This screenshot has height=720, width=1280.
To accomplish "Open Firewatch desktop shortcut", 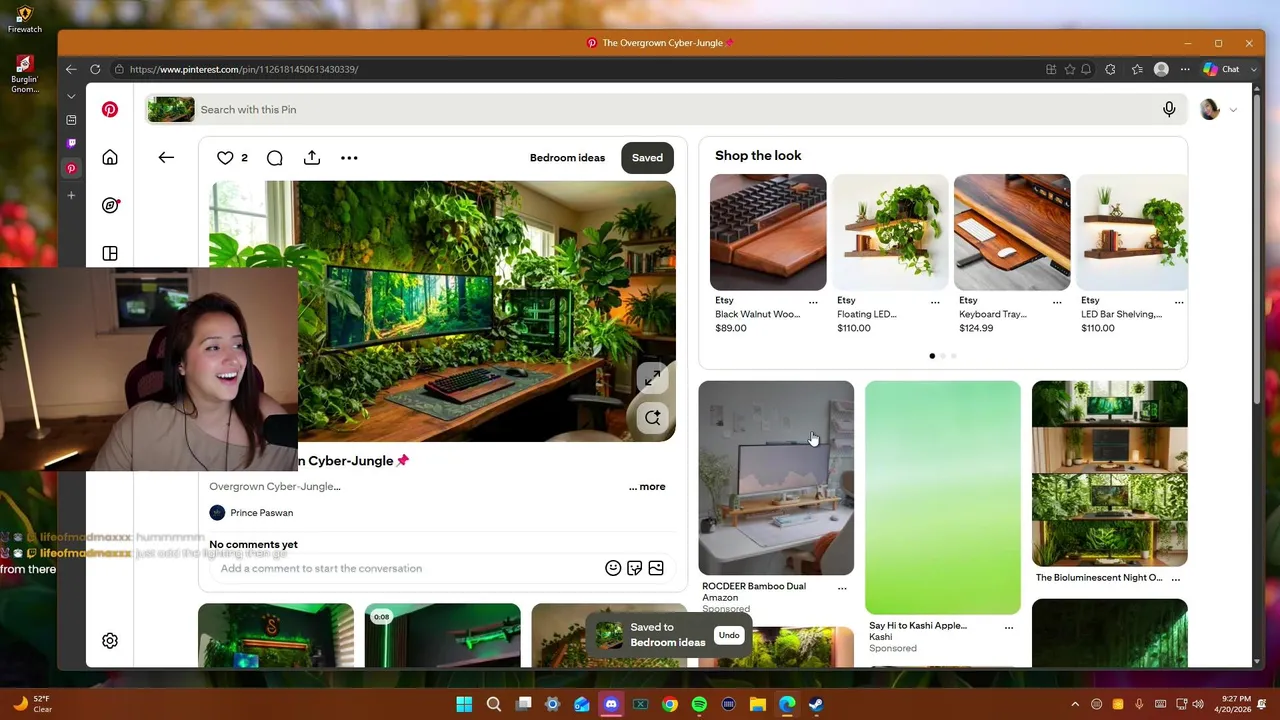I will [x=25, y=19].
